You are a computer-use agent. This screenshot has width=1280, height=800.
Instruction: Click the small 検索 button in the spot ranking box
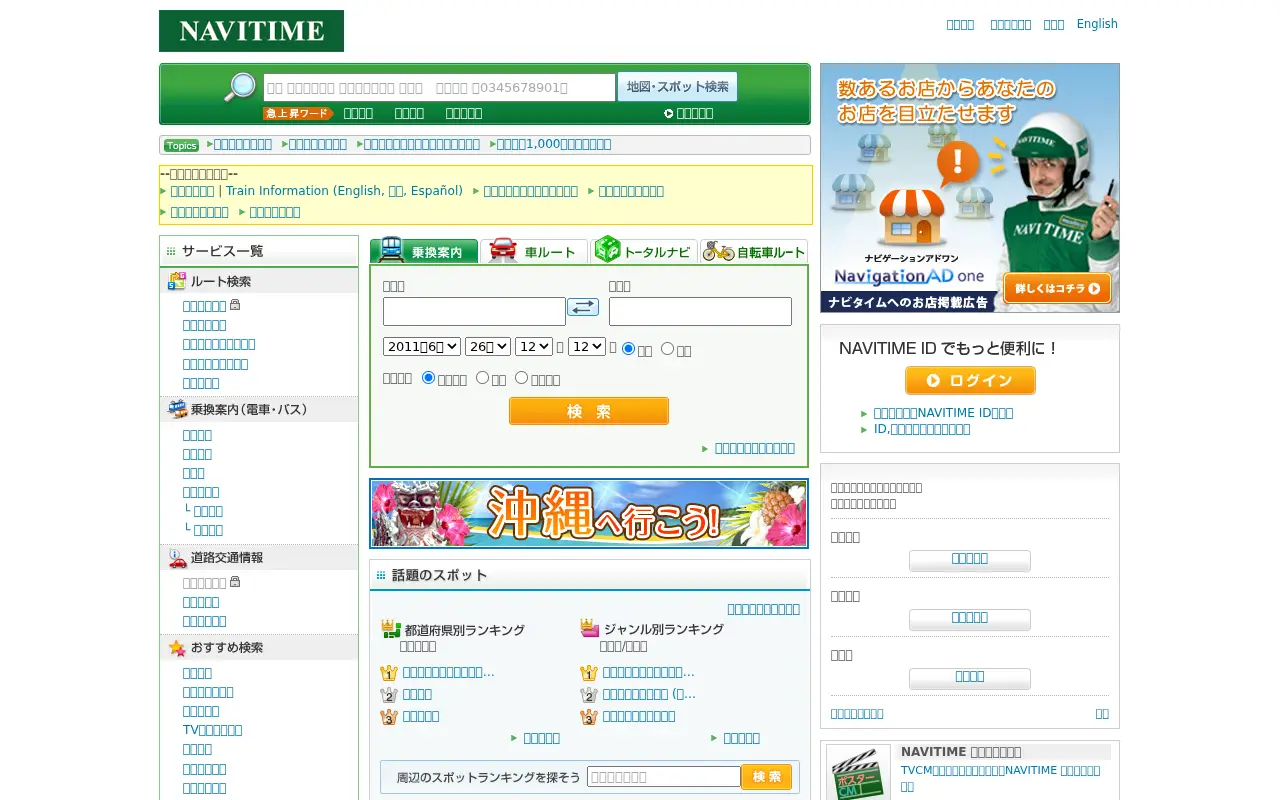click(767, 777)
